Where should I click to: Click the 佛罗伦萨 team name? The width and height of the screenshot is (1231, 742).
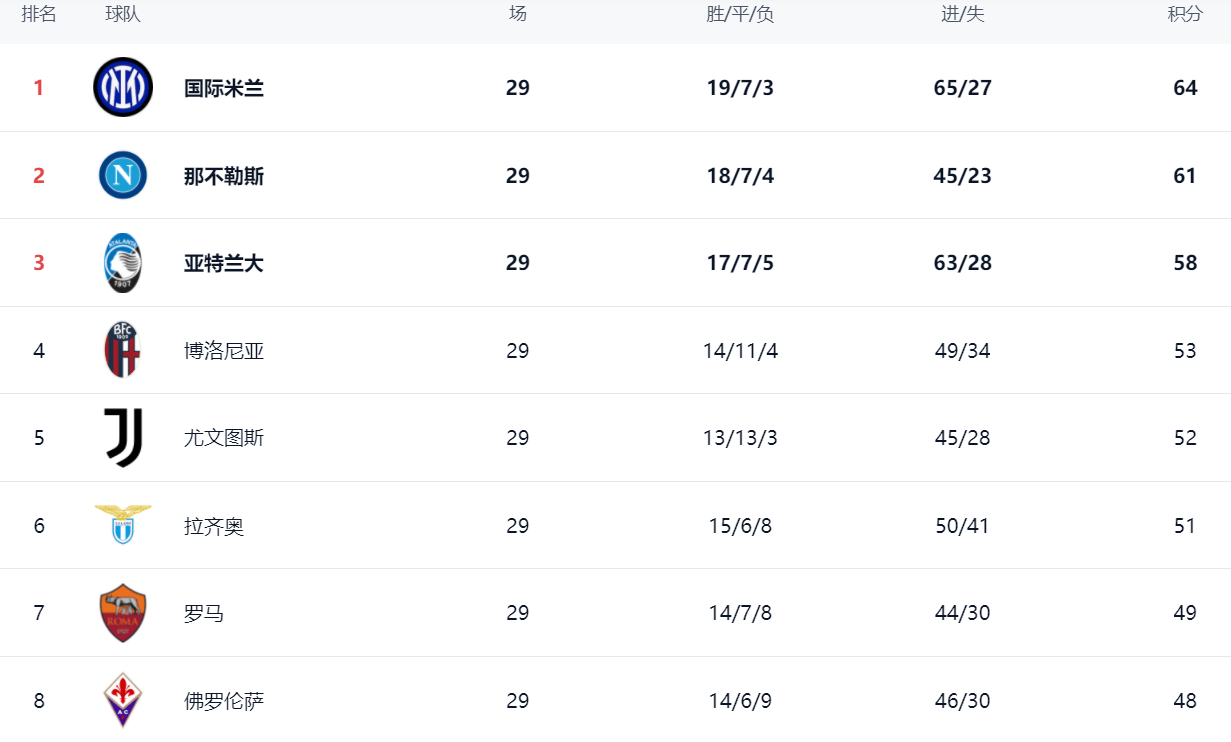(x=224, y=701)
